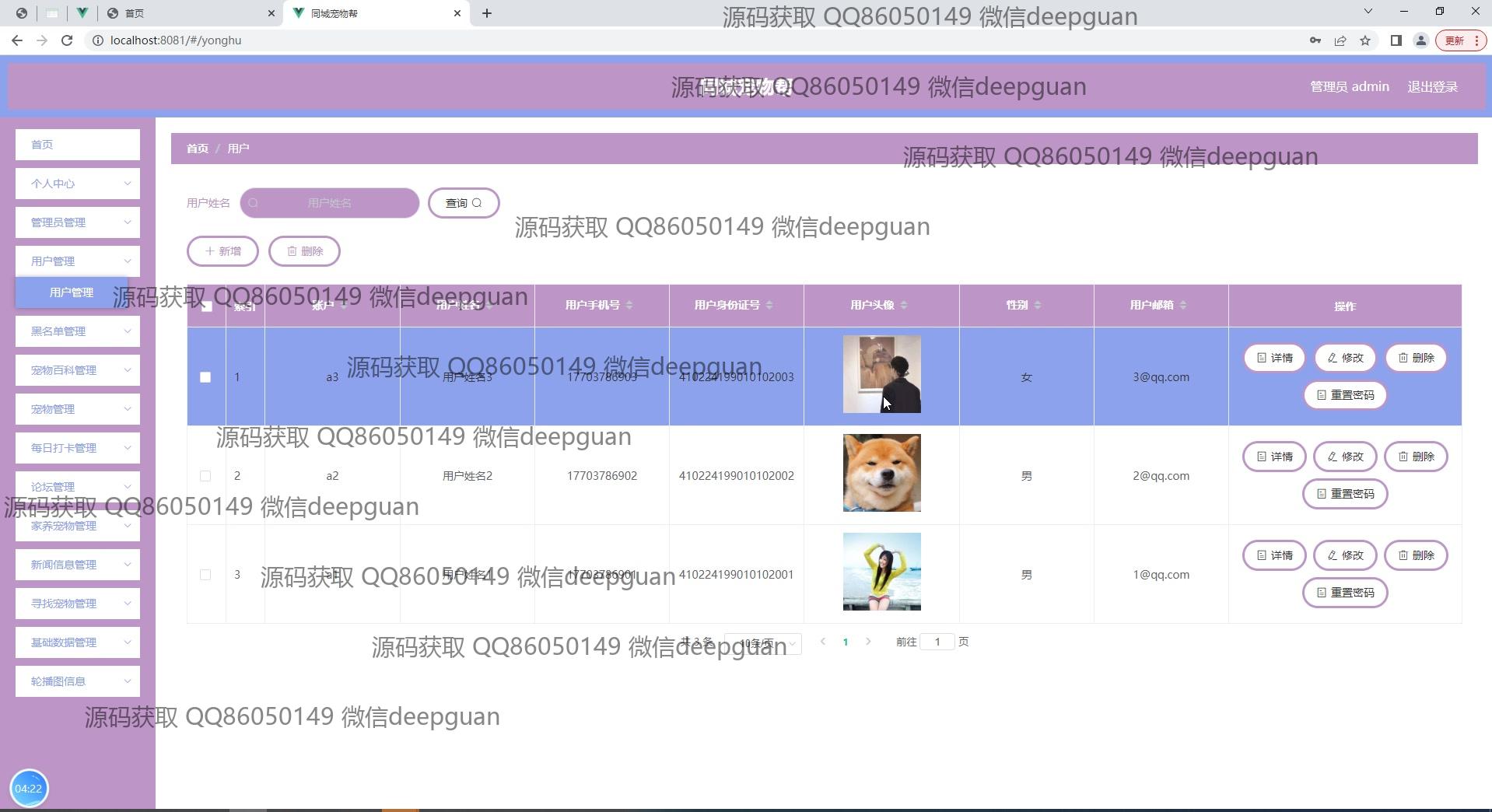Click 删除 for the 1@qq.com user

click(x=1416, y=555)
